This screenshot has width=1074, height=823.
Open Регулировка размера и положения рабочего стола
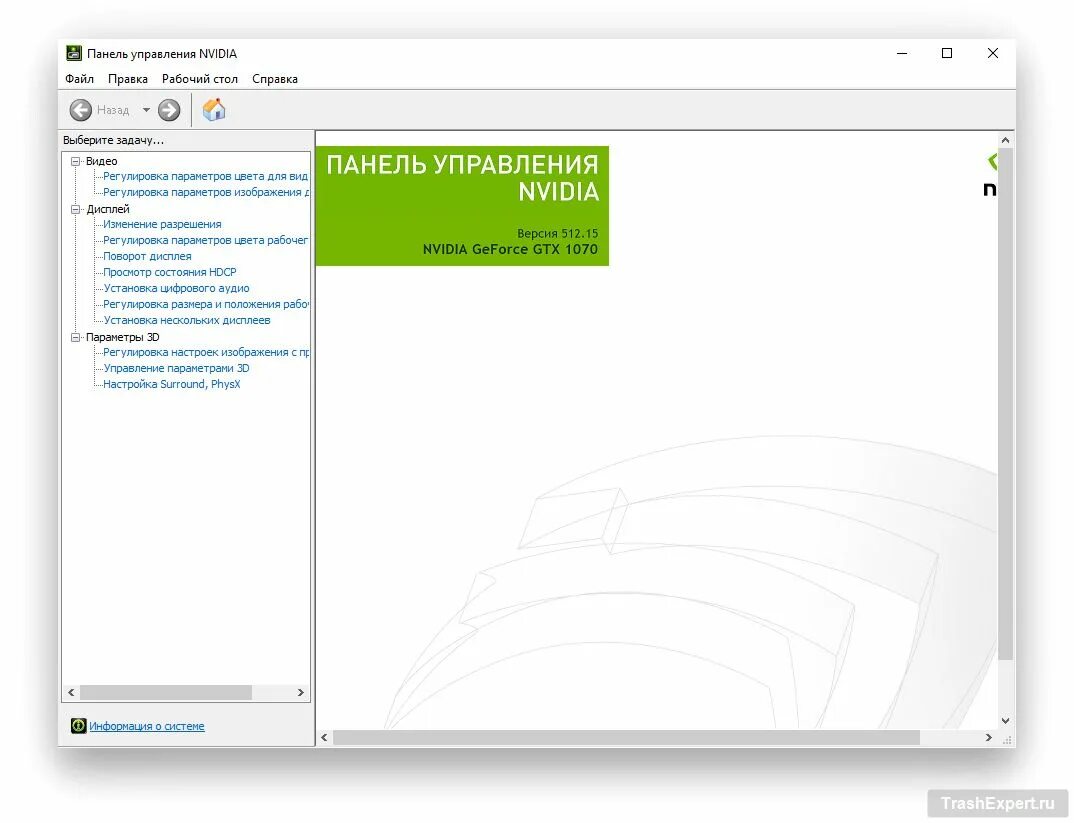205,305
